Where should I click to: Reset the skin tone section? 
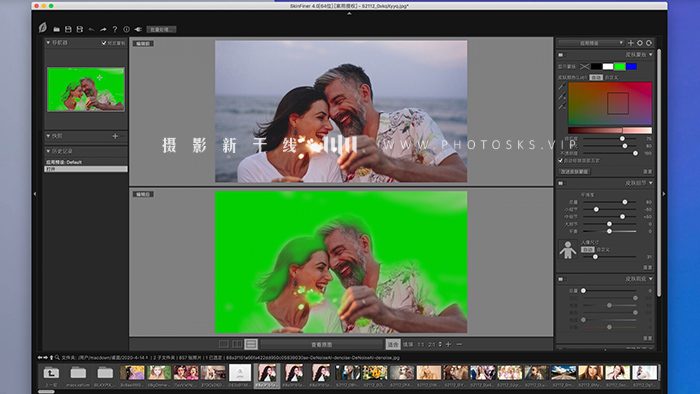(647, 338)
